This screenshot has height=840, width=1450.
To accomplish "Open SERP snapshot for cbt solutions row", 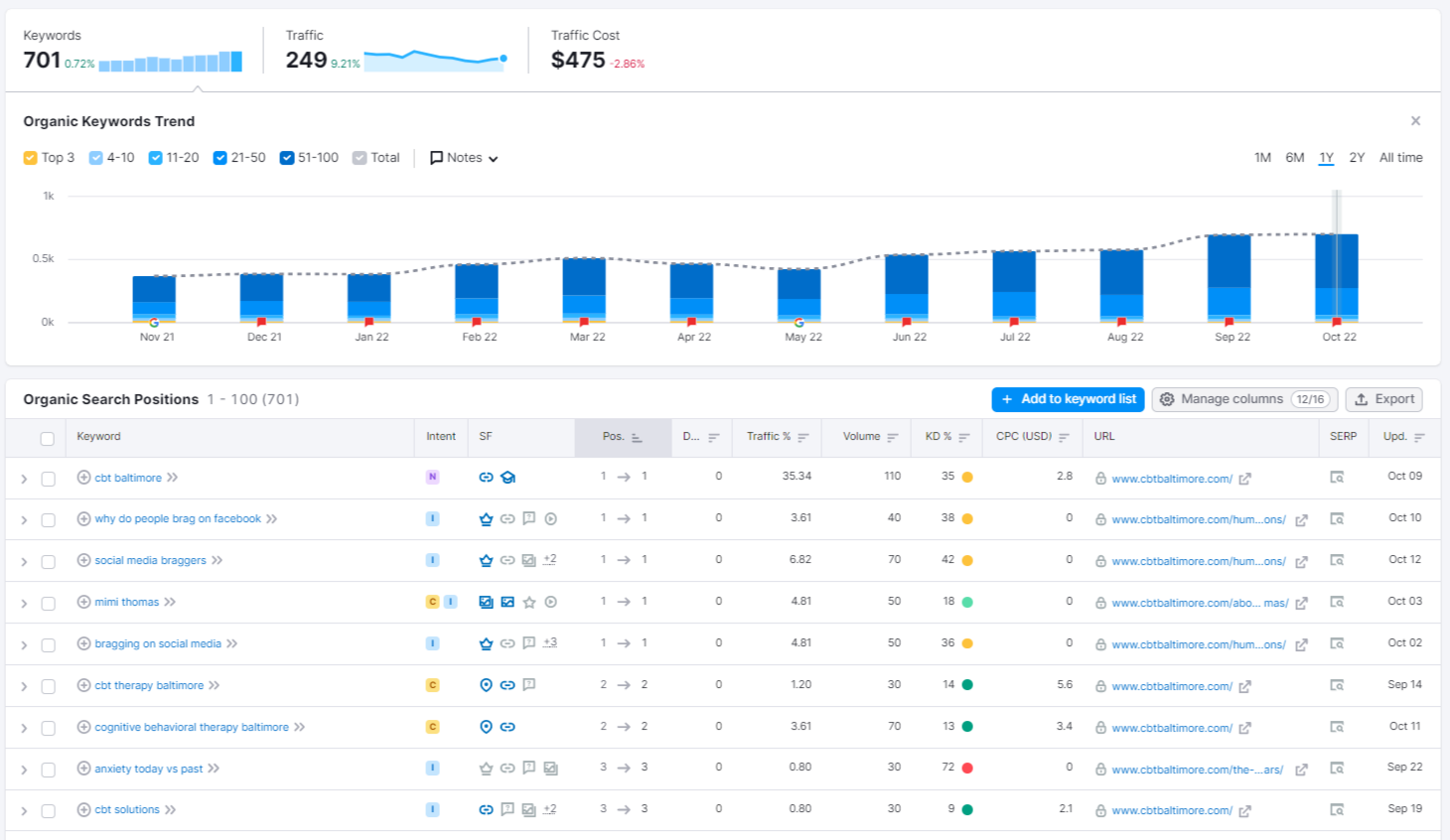I will (x=1337, y=810).
